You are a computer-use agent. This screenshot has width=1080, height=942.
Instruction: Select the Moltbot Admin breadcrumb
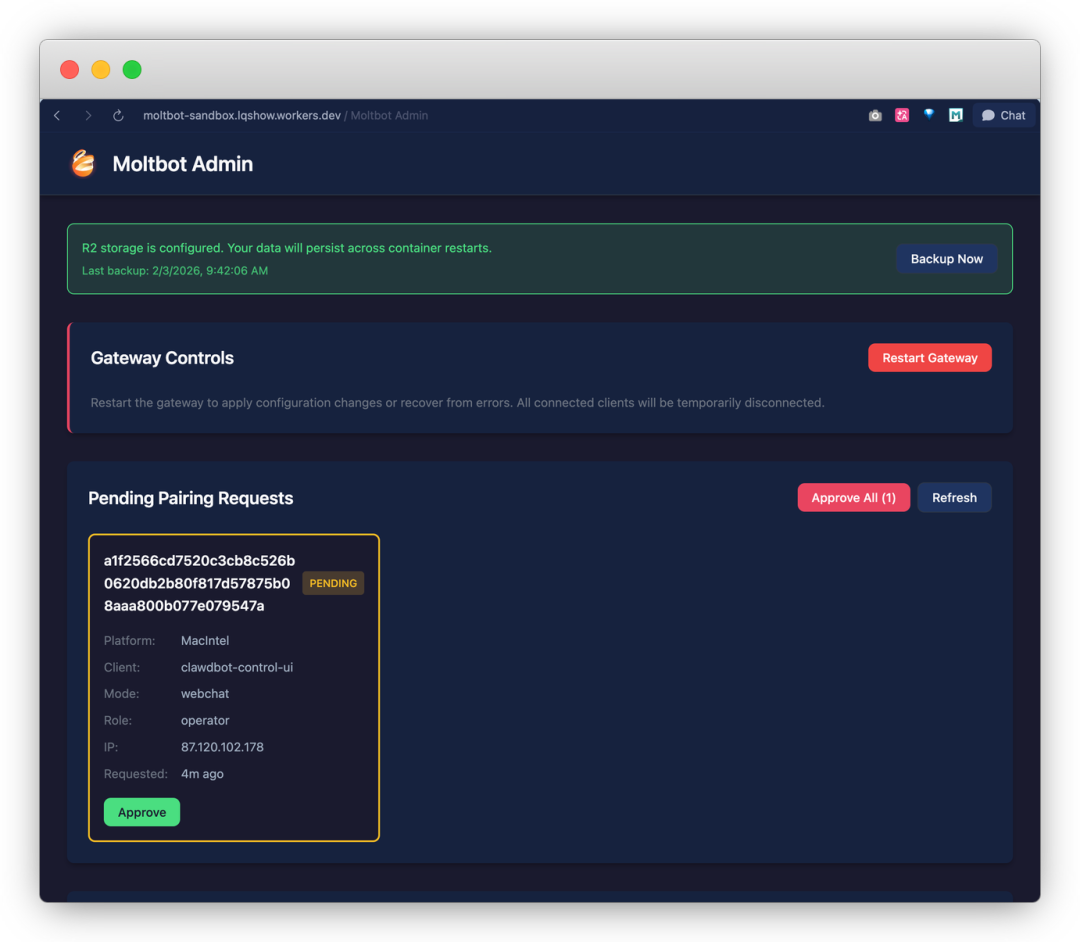click(x=388, y=115)
